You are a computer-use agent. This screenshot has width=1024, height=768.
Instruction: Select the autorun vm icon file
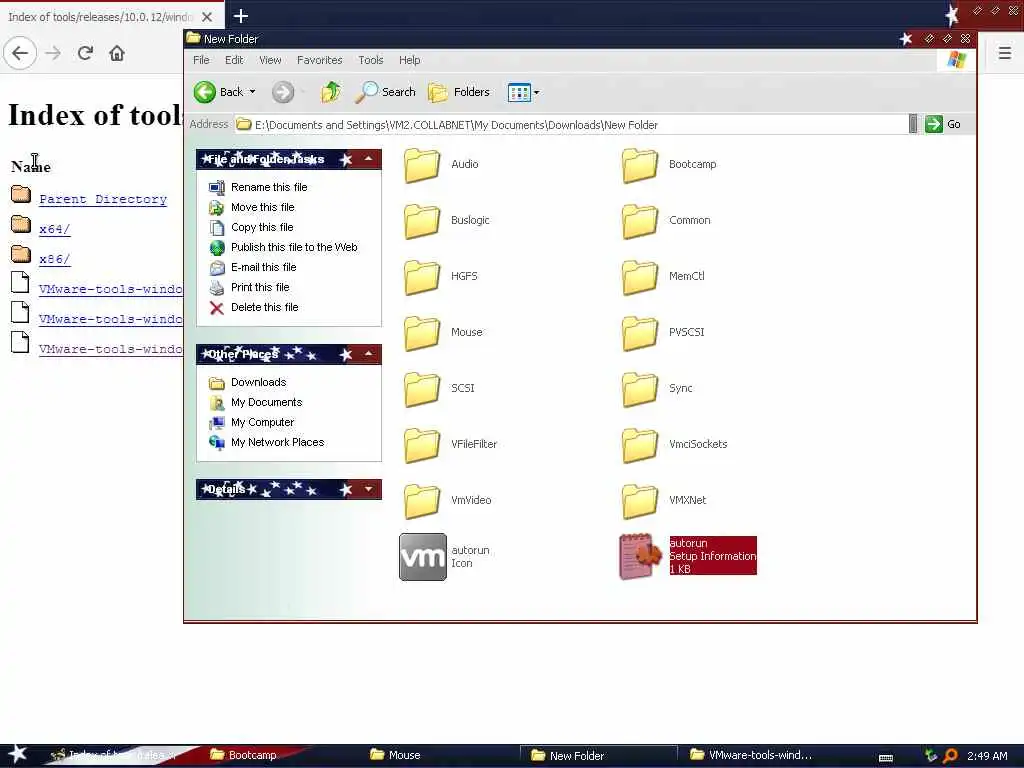(423, 556)
